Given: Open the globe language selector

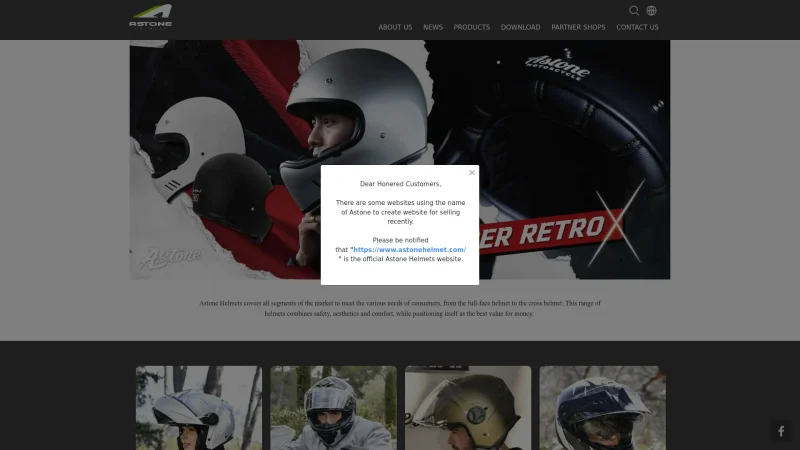Looking at the screenshot, I should click(x=652, y=11).
